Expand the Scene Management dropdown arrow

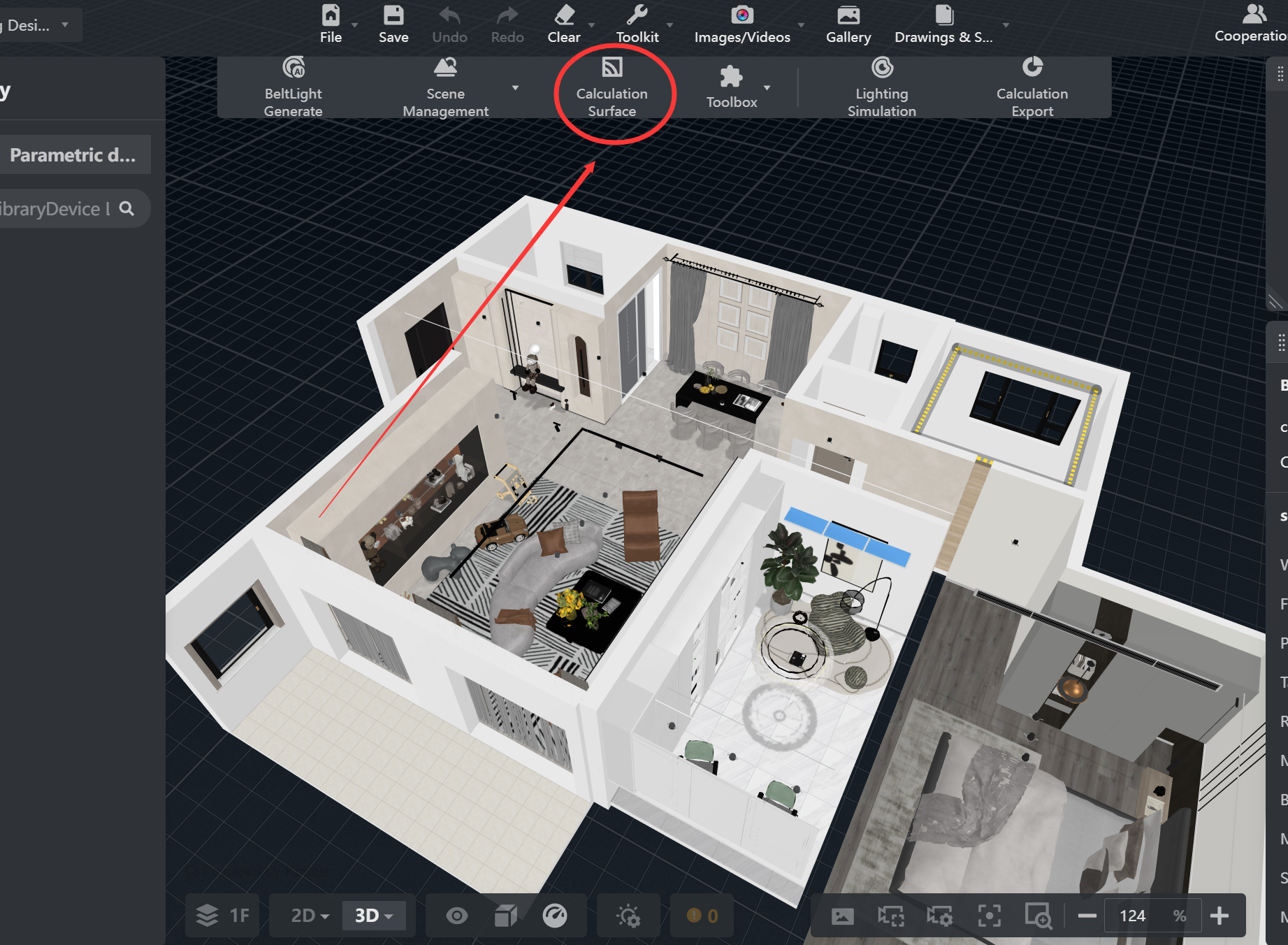pos(515,88)
